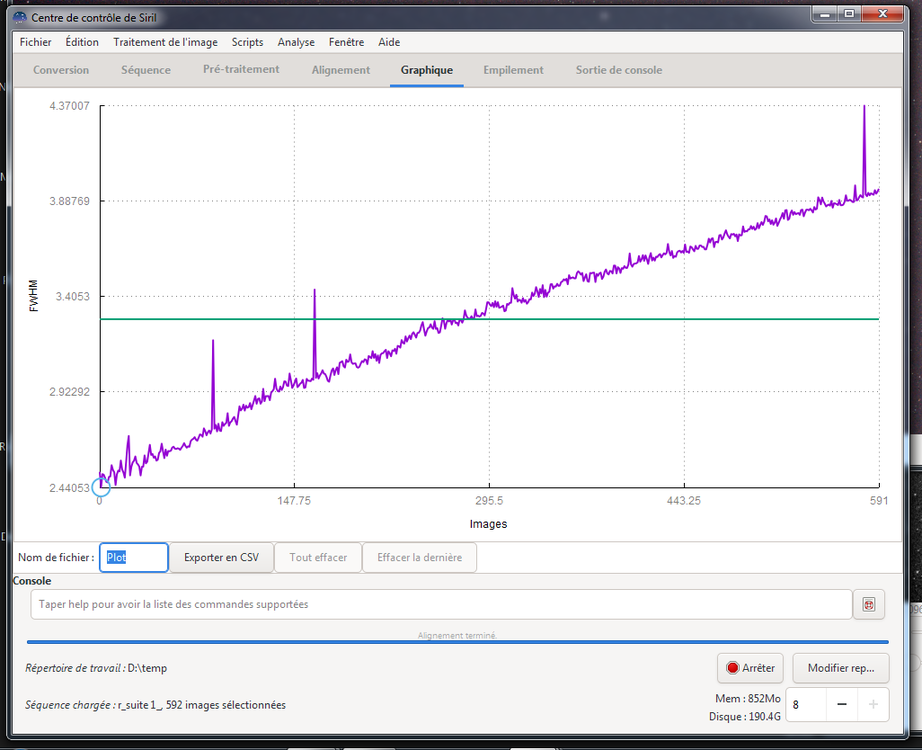The image size is (922, 750).
Task: Click the Mem : 852Mo indicator
Action: coord(747,699)
